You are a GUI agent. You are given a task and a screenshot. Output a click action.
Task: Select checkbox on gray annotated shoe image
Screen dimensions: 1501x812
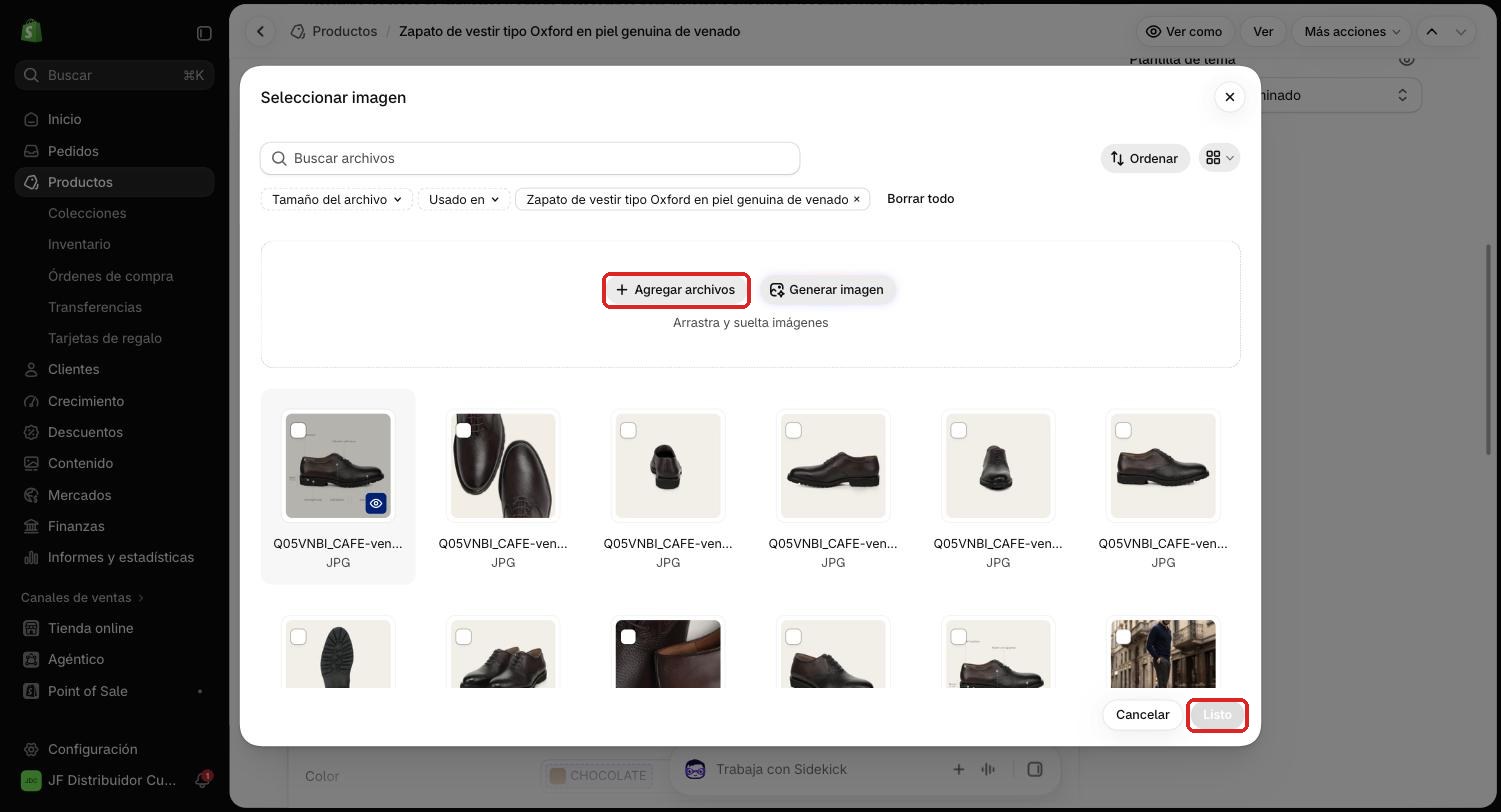click(x=298, y=430)
